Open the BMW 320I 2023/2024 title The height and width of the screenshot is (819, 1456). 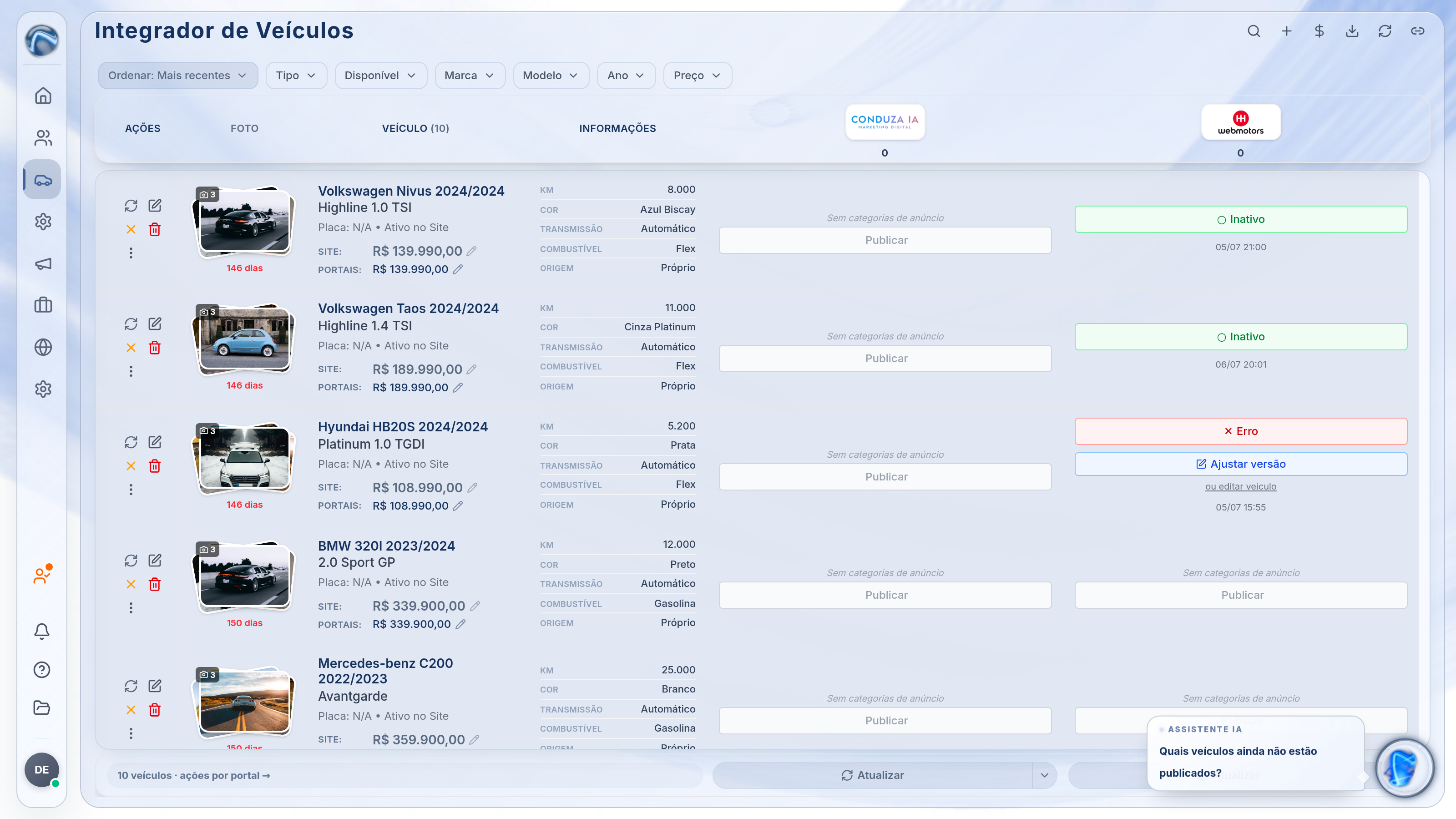click(x=386, y=546)
